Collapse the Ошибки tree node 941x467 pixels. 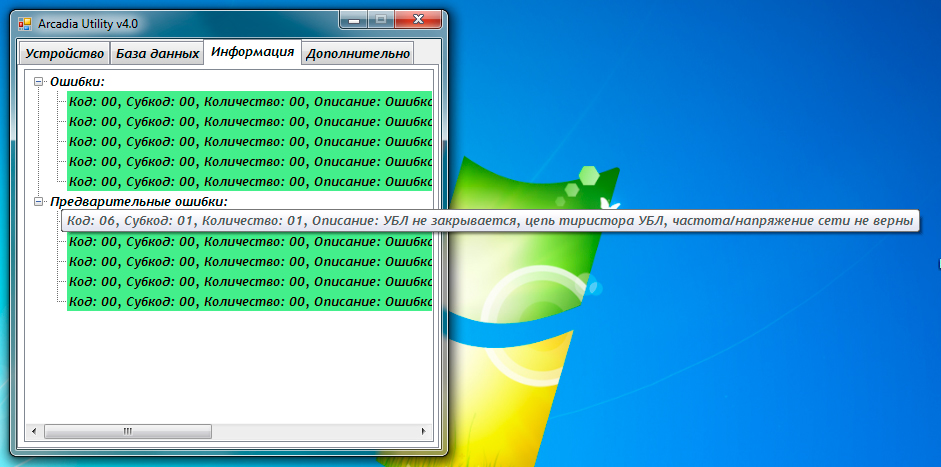(x=38, y=82)
